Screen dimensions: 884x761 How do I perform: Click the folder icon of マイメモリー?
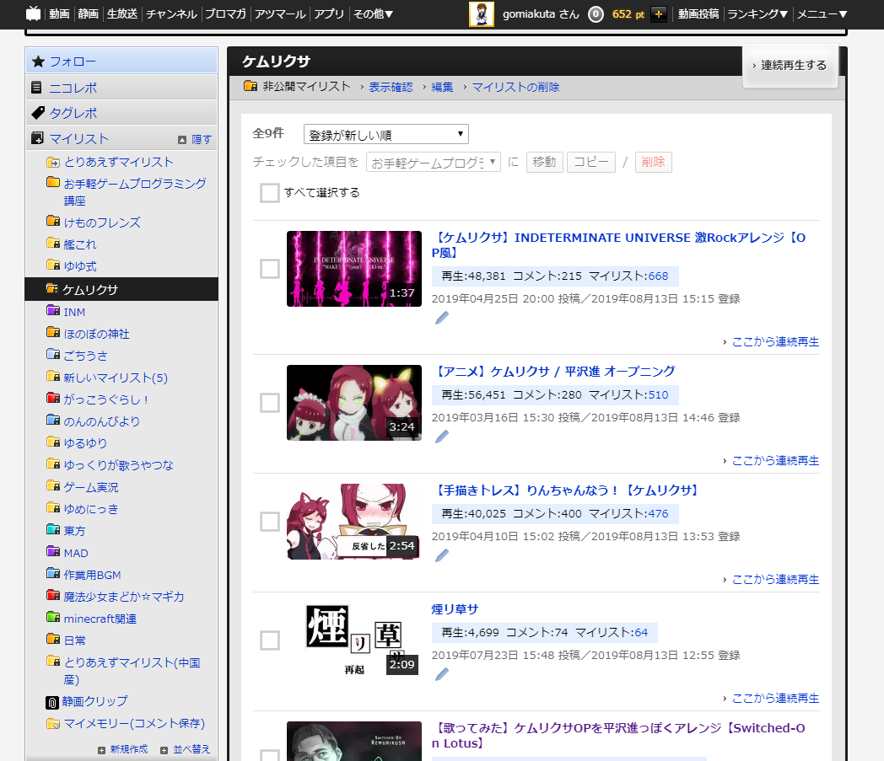tap(53, 723)
